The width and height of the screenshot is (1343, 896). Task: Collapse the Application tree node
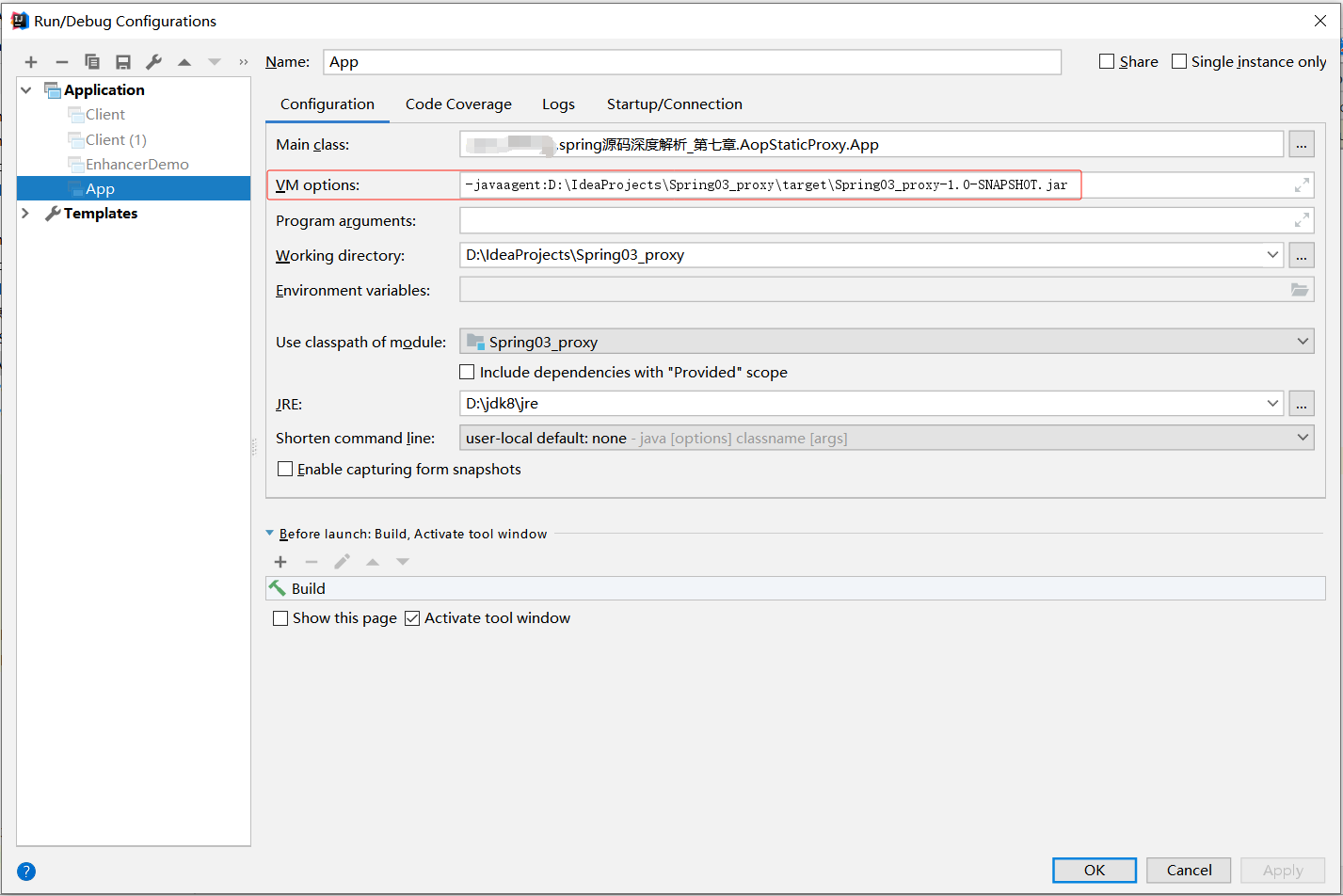click(26, 90)
